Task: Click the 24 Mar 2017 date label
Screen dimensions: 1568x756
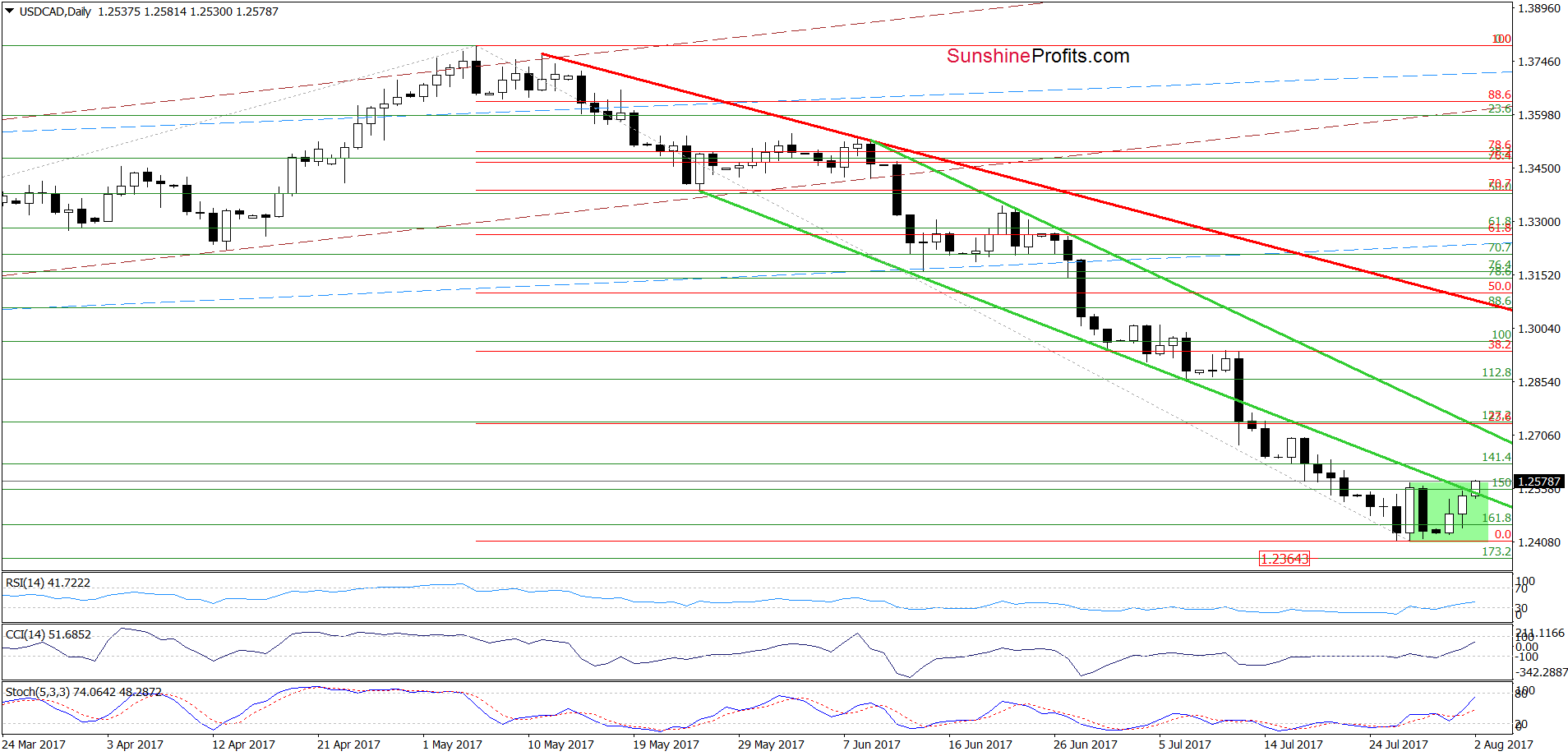Action: tap(35, 744)
